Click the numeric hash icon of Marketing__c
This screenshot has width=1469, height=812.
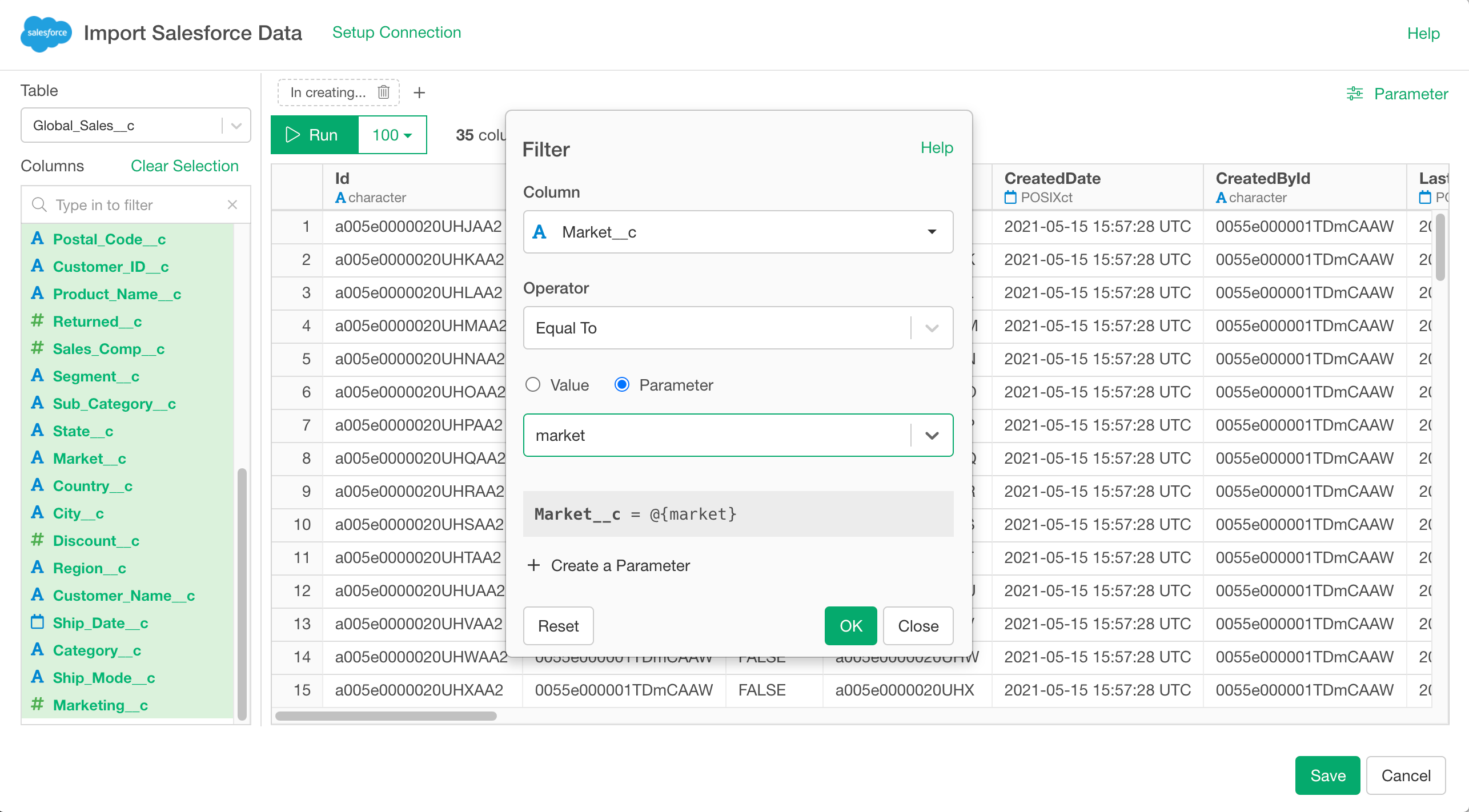pyautogui.click(x=38, y=705)
